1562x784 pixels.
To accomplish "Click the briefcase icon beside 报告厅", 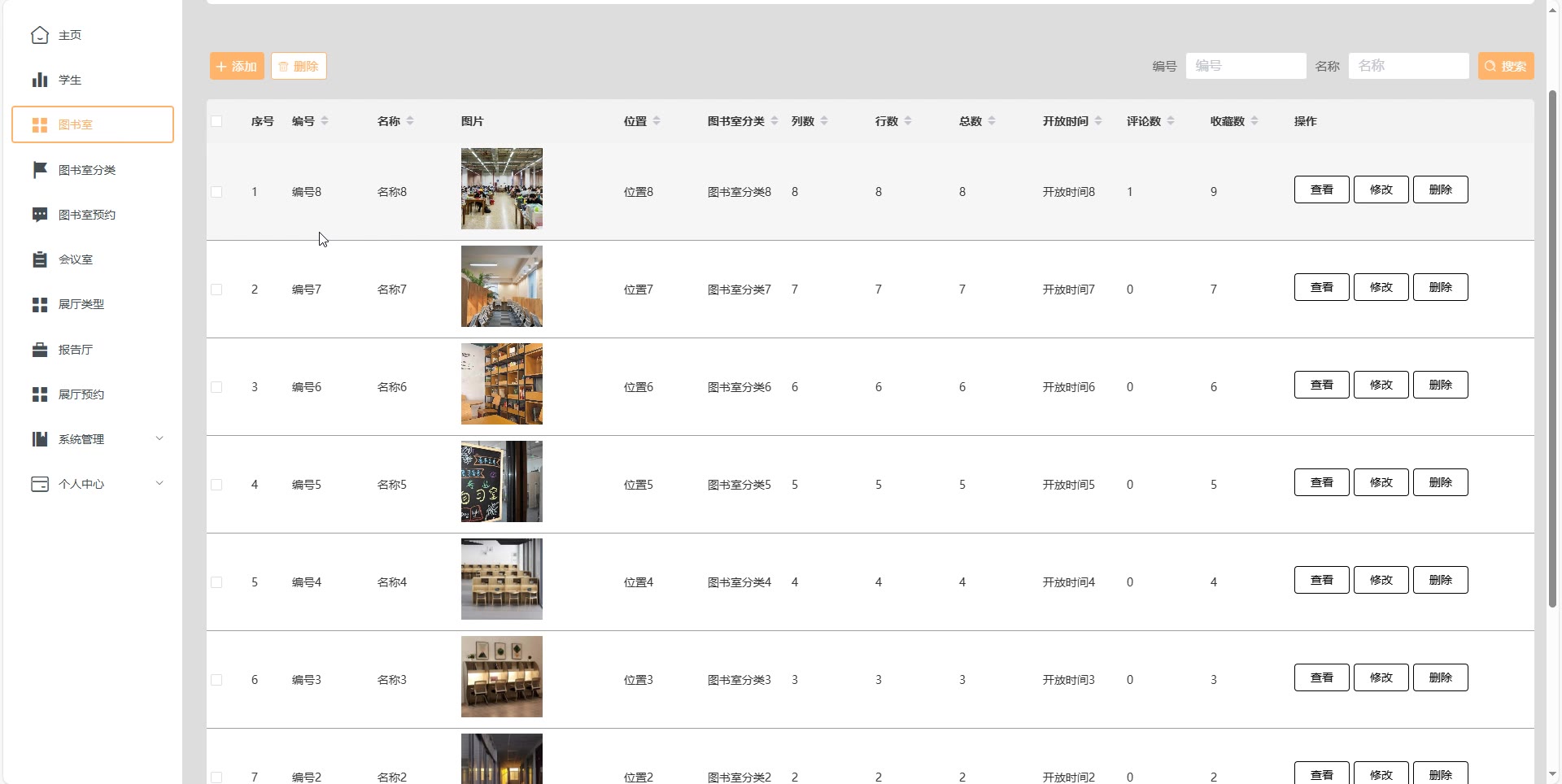I will pyautogui.click(x=39, y=350).
